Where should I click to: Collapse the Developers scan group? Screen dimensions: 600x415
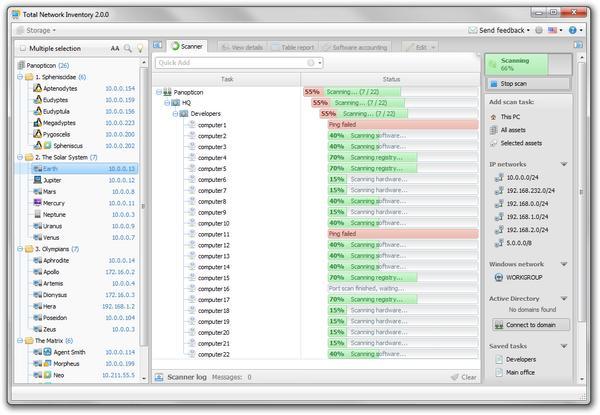click(x=175, y=114)
